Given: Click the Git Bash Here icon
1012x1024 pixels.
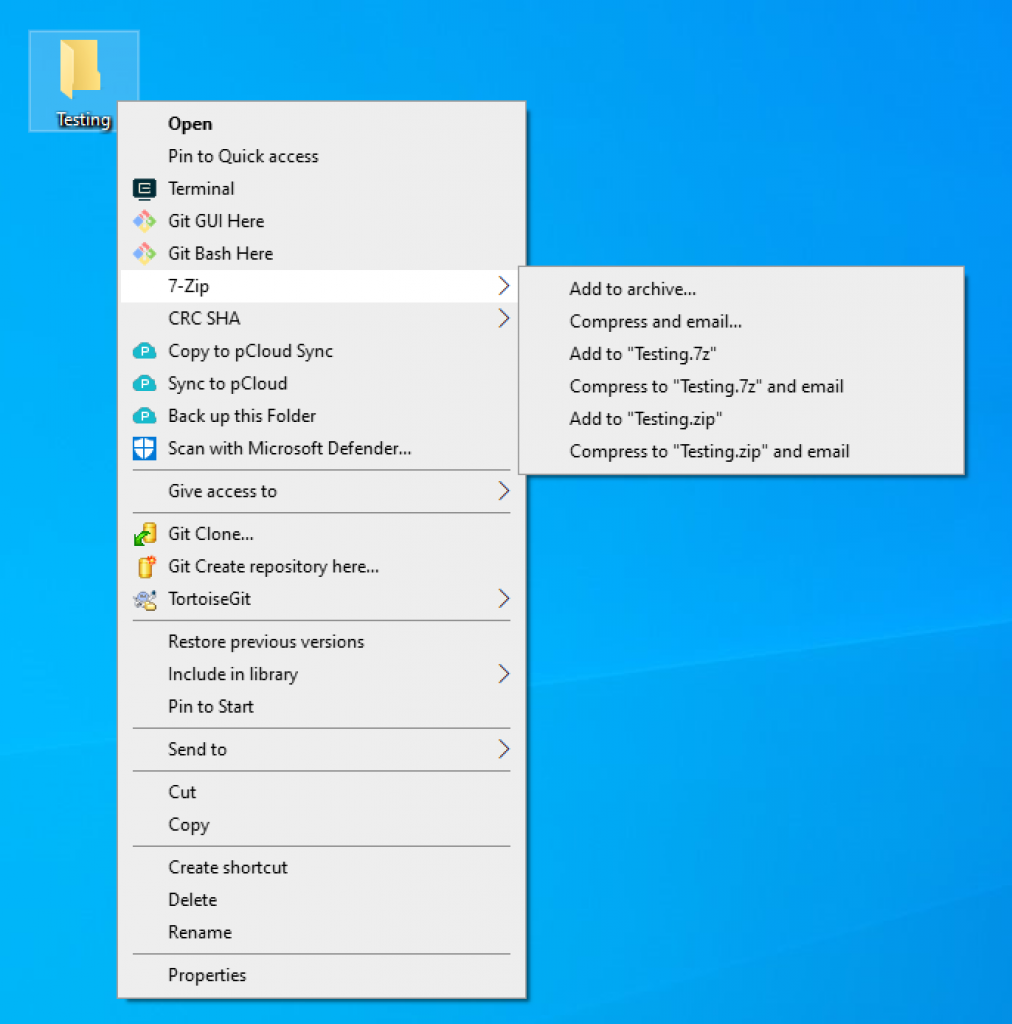Looking at the screenshot, I should (144, 253).
